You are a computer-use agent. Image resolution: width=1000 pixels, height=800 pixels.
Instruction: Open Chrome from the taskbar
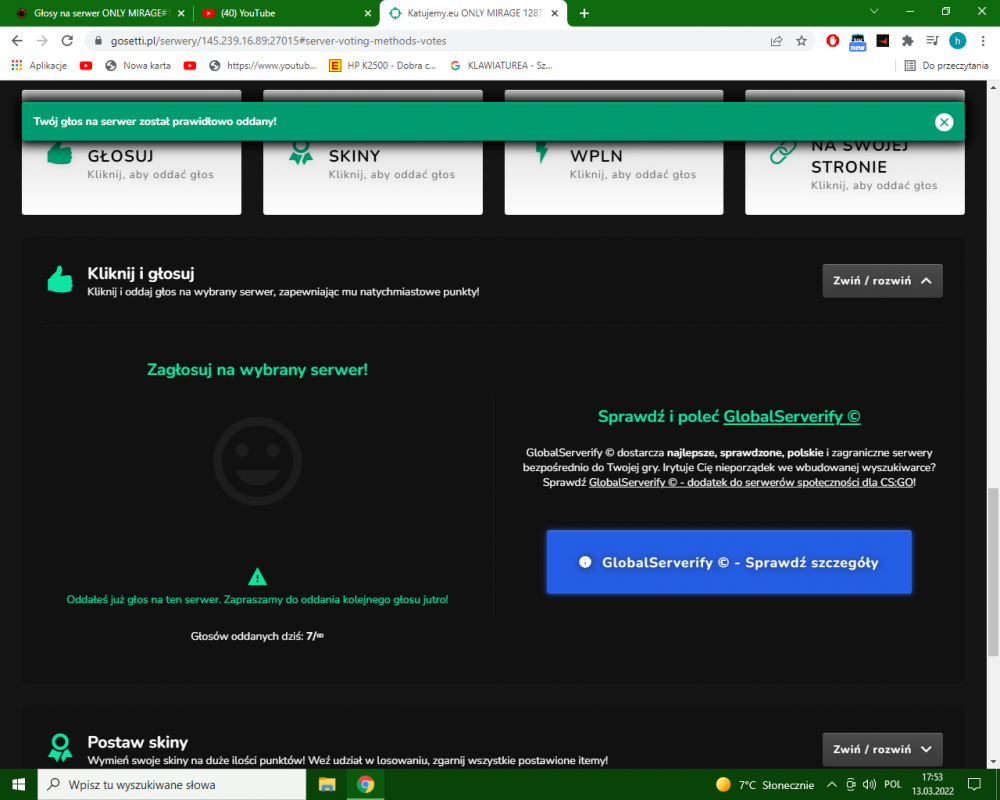click(365, 785)
